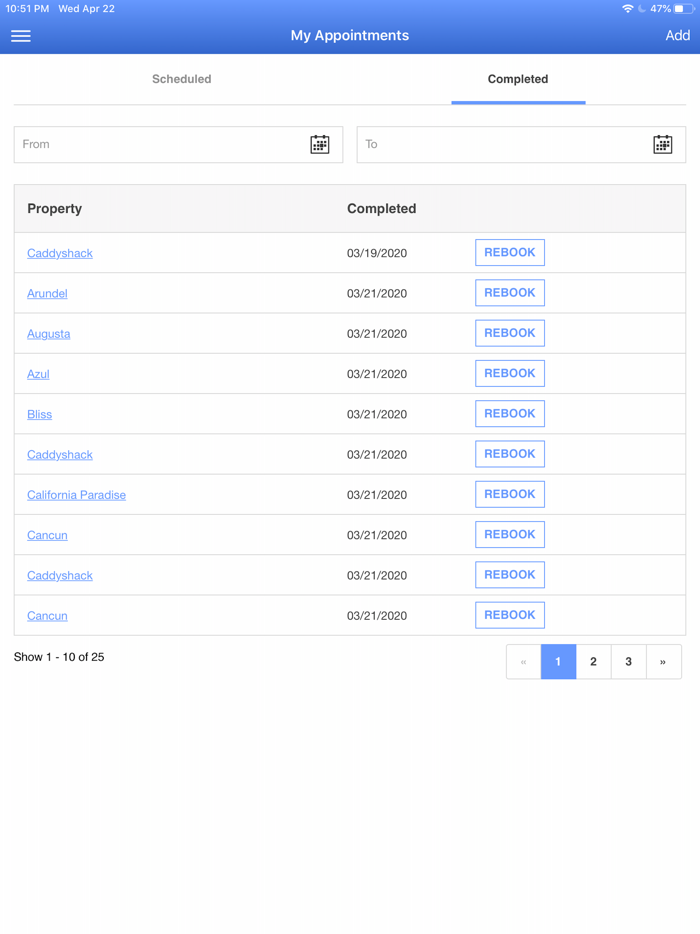Jump to next pages with » button
700x934 pixels.
tap(663, 662)
